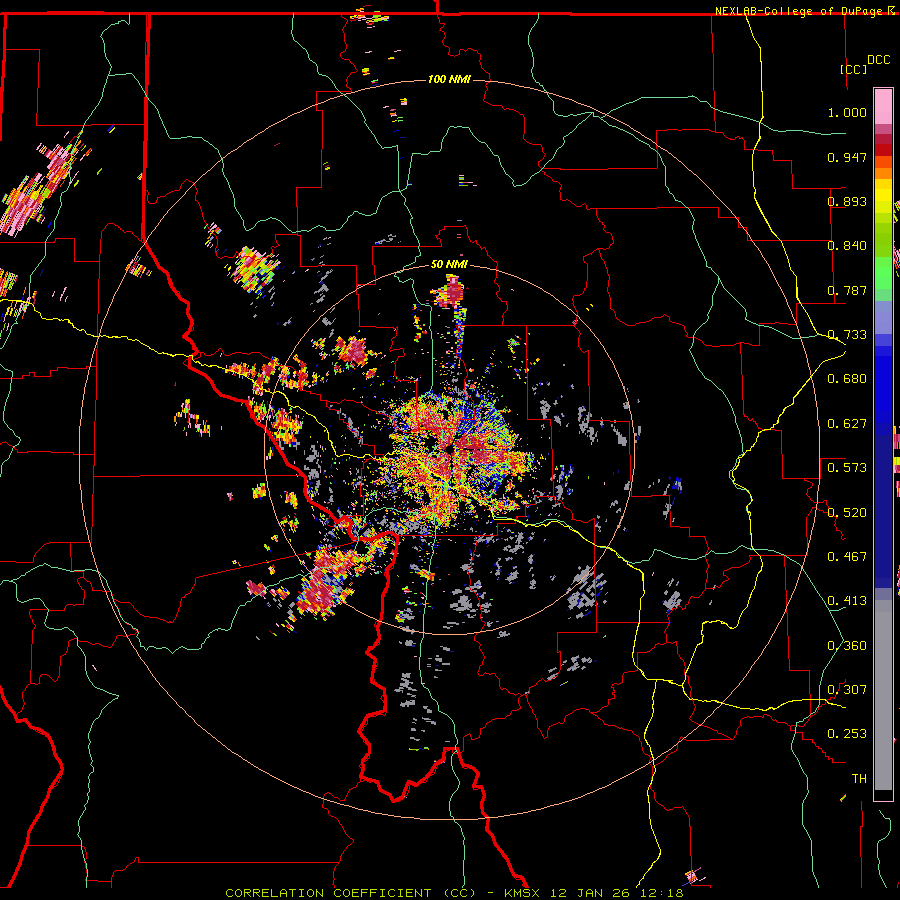900x900 pixels.
Task: Select the 0.360 scale value
Action: pos(847,646)
